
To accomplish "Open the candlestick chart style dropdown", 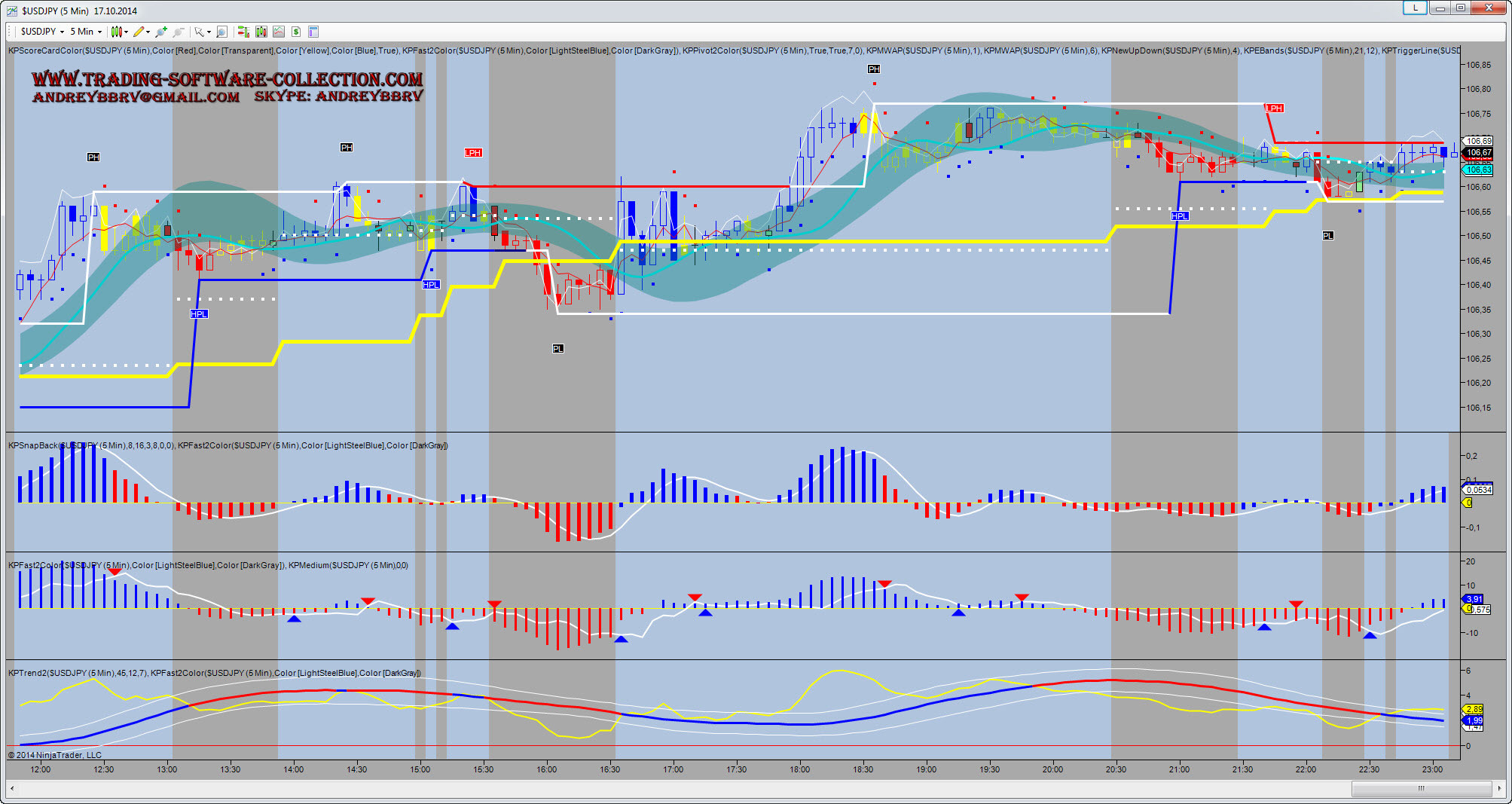I will coord(119,32).
